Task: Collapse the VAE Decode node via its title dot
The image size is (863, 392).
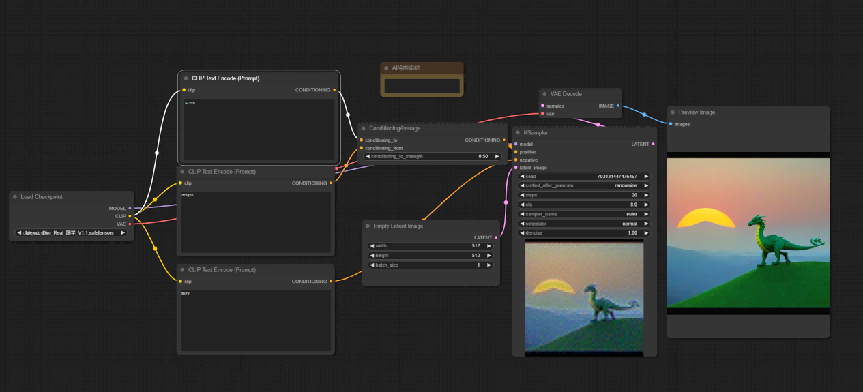Action: tap(544, 94)
